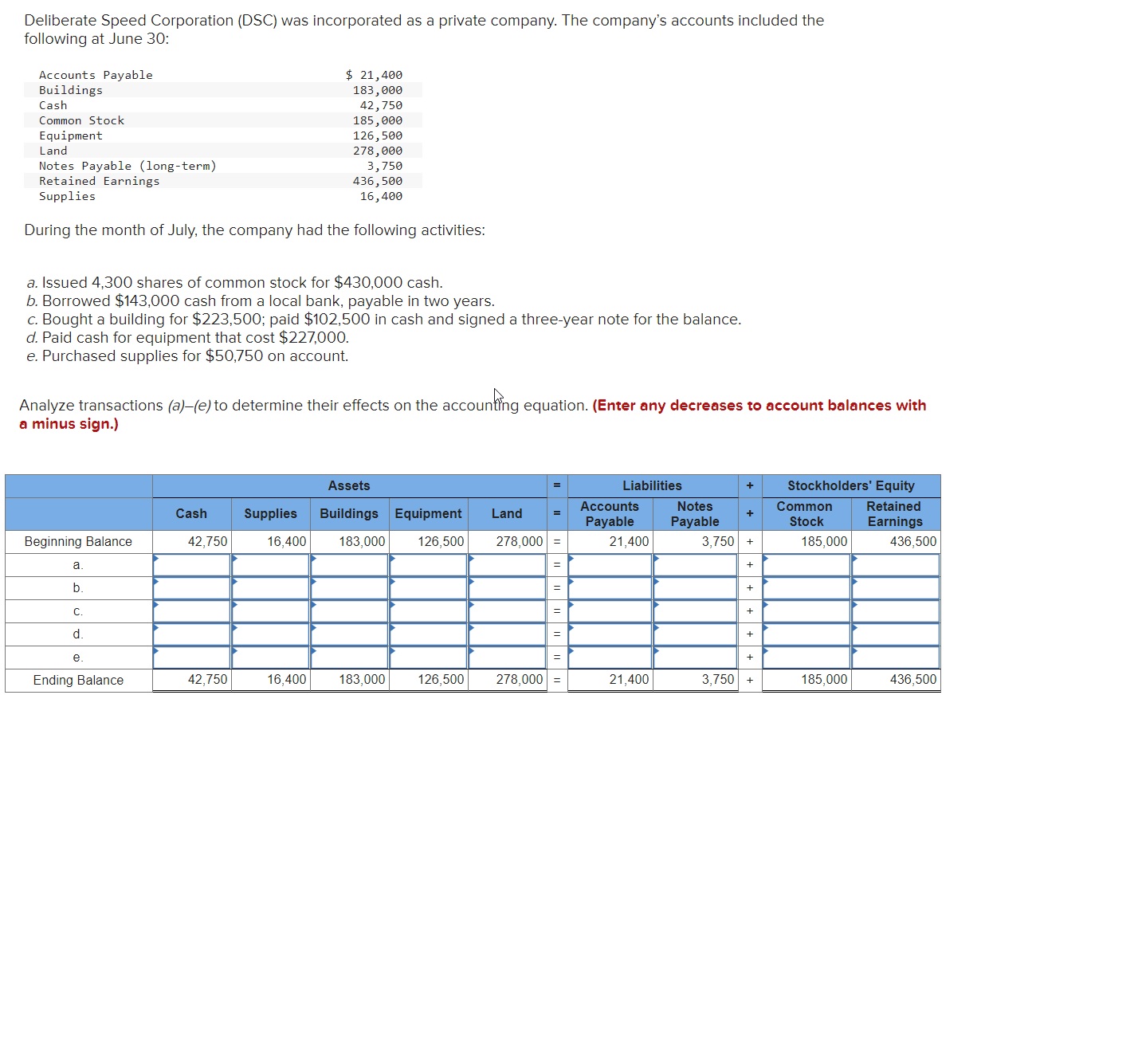This screenshot has width=1142, height=1064.
Task: Select Buildings input cell in row a
Action: coord(349,565)
